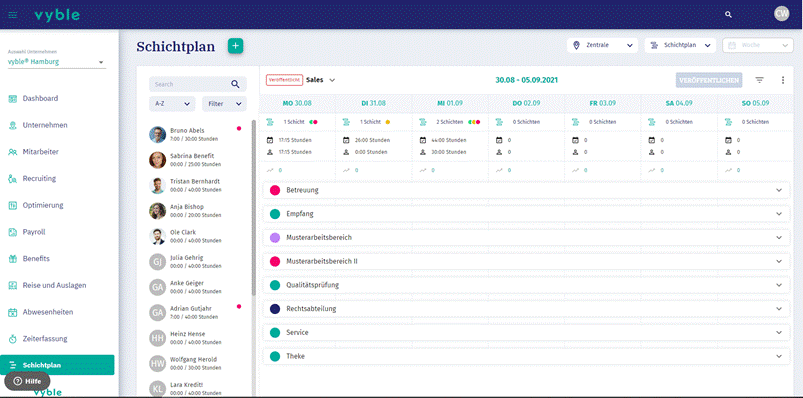Click the VERÖFFENTLICHEN button

click(709, 80)
